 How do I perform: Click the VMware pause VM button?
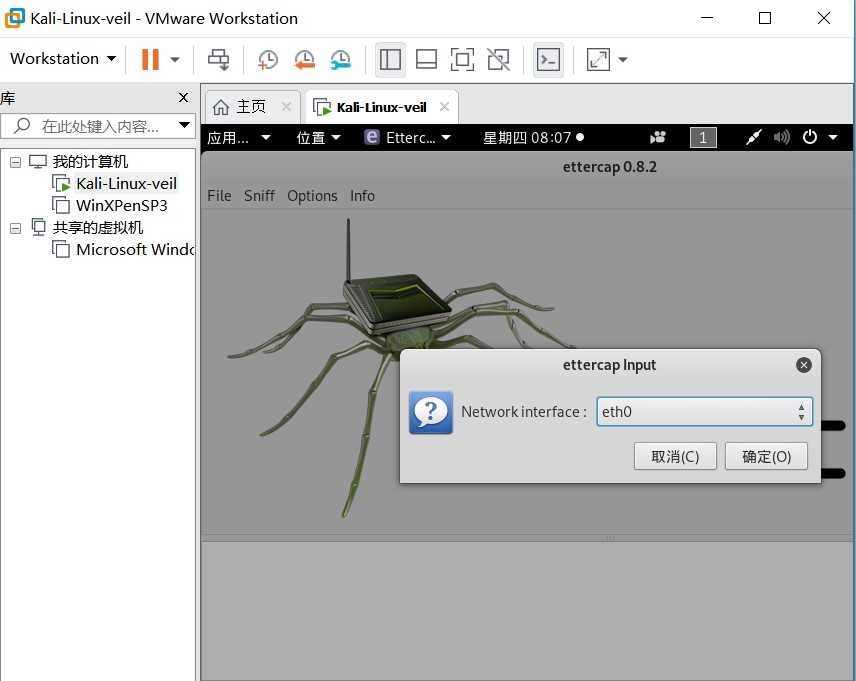(x=150, y=59)
